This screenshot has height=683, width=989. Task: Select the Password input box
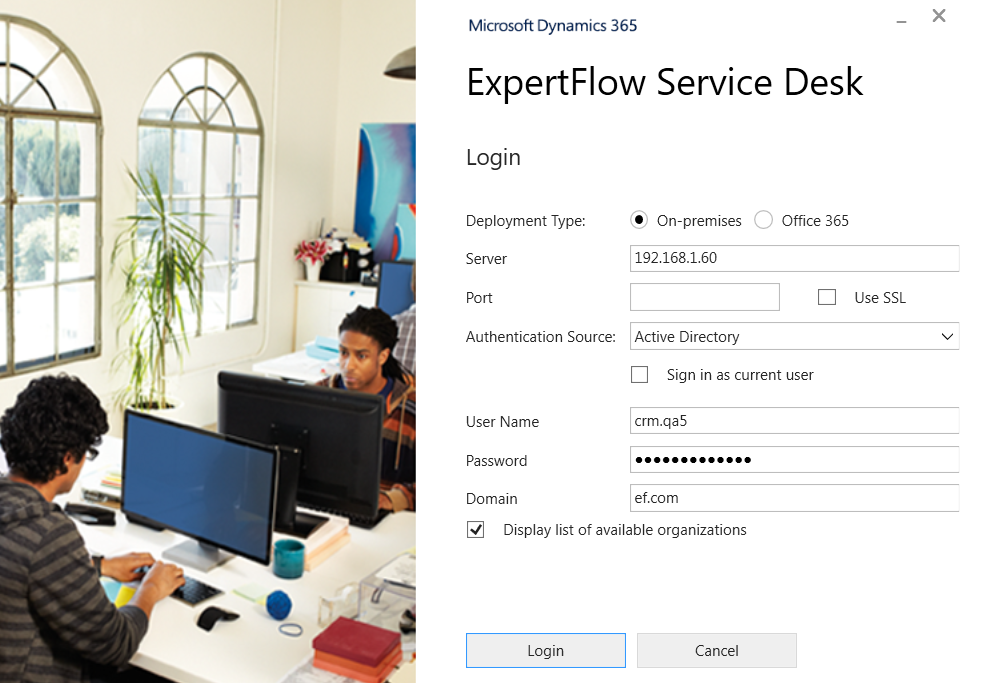794,460
